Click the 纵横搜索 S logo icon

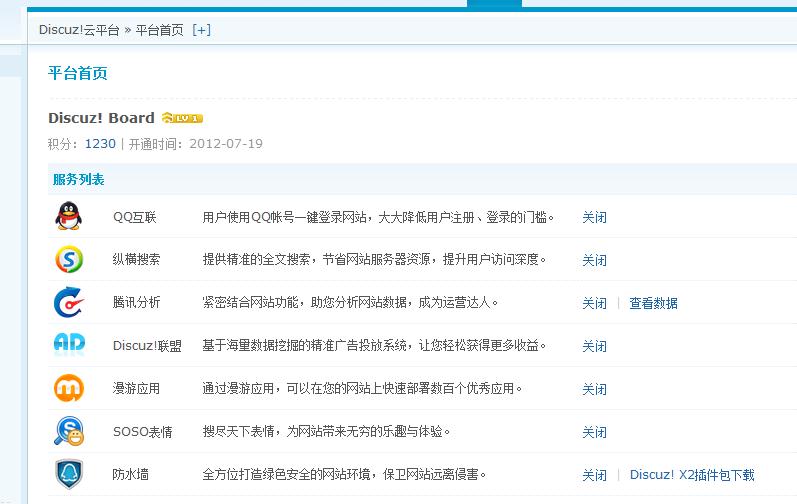tap(69, 259)
